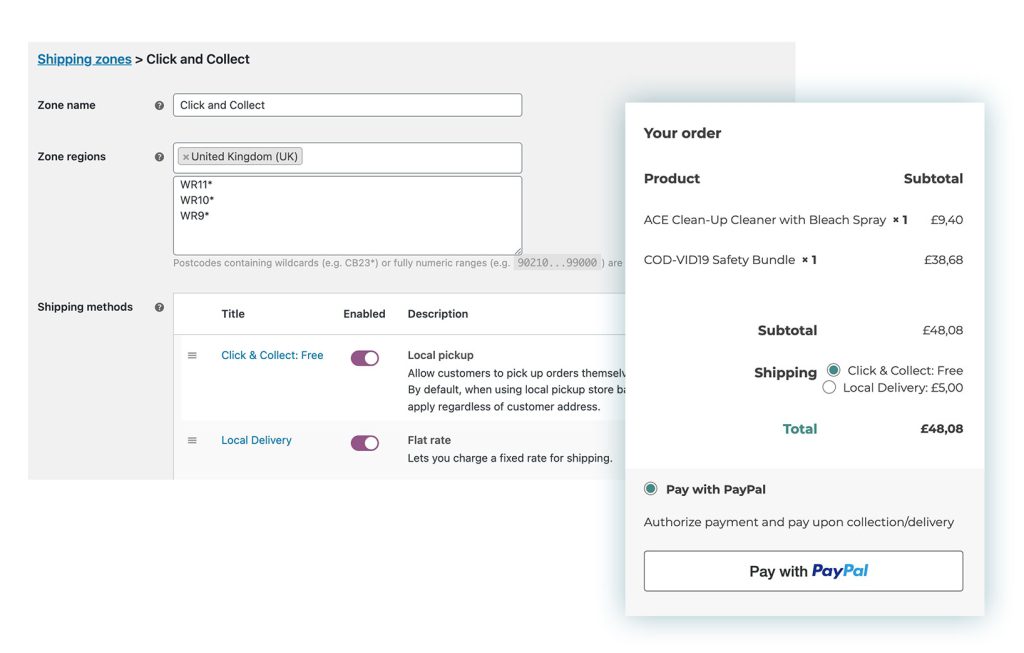Screen dimensions: 1024x653
Task: Click the drag handle beside Click & Collect: Free
Action: click(192, 357)
